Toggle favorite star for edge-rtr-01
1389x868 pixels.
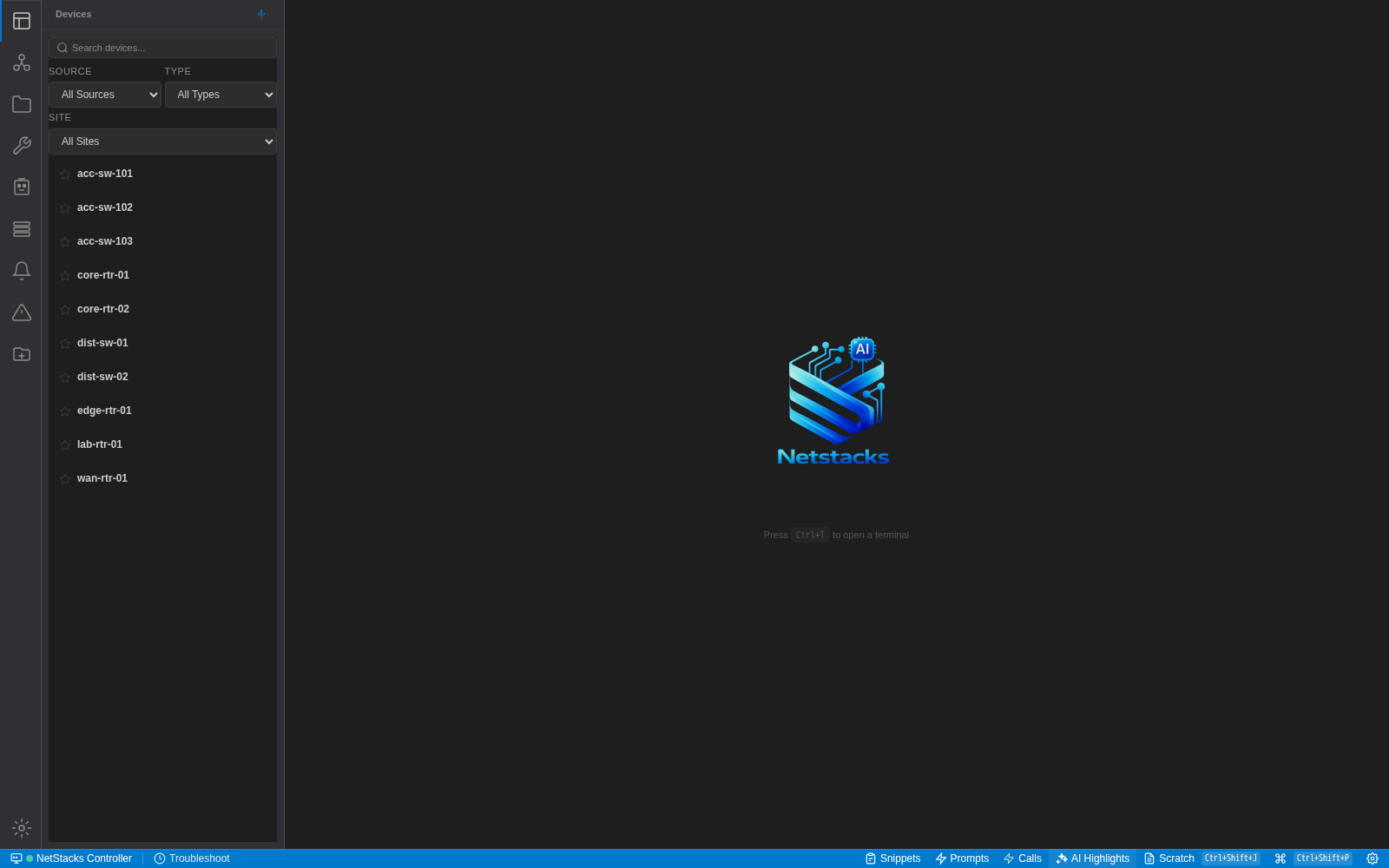[x=65, y=411]
